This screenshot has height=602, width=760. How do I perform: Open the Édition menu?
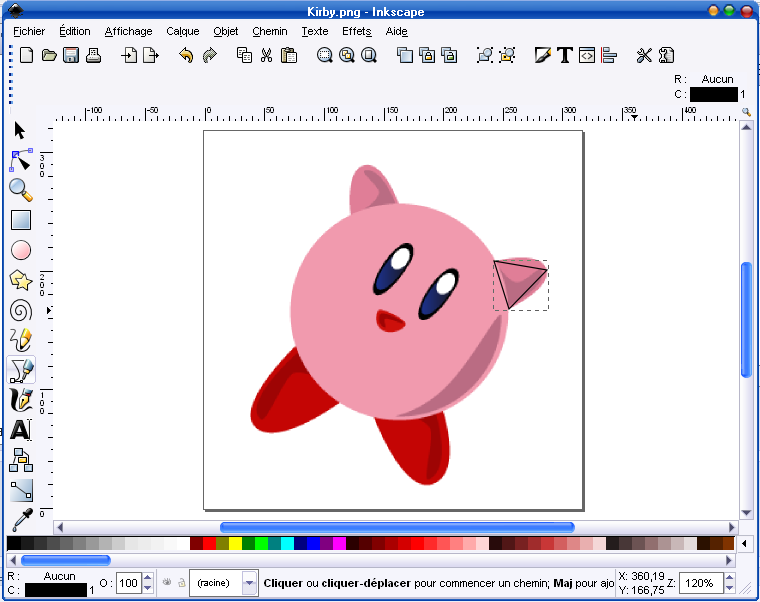point(75,31)
